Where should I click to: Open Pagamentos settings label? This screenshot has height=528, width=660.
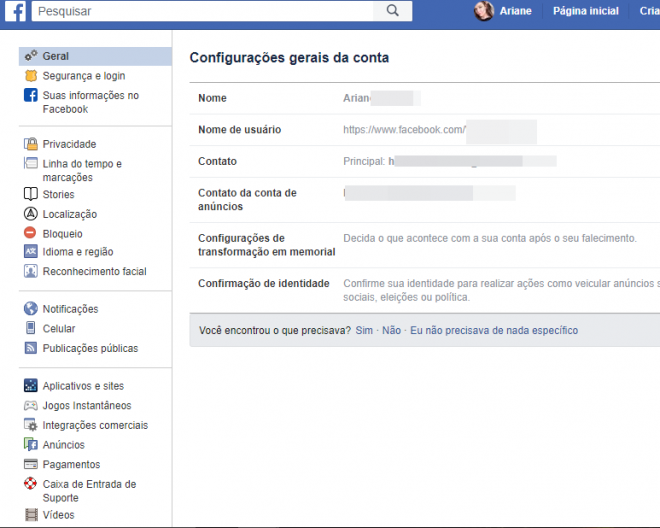click(x=72, y=464)
